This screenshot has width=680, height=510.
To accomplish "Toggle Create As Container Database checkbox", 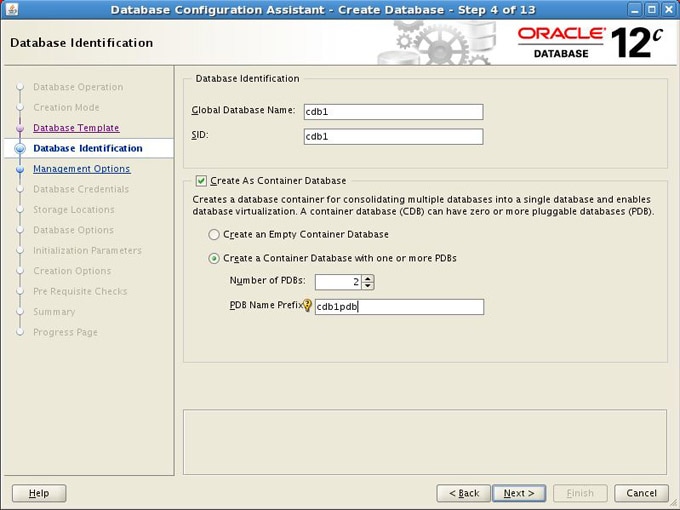I will 201,181.
